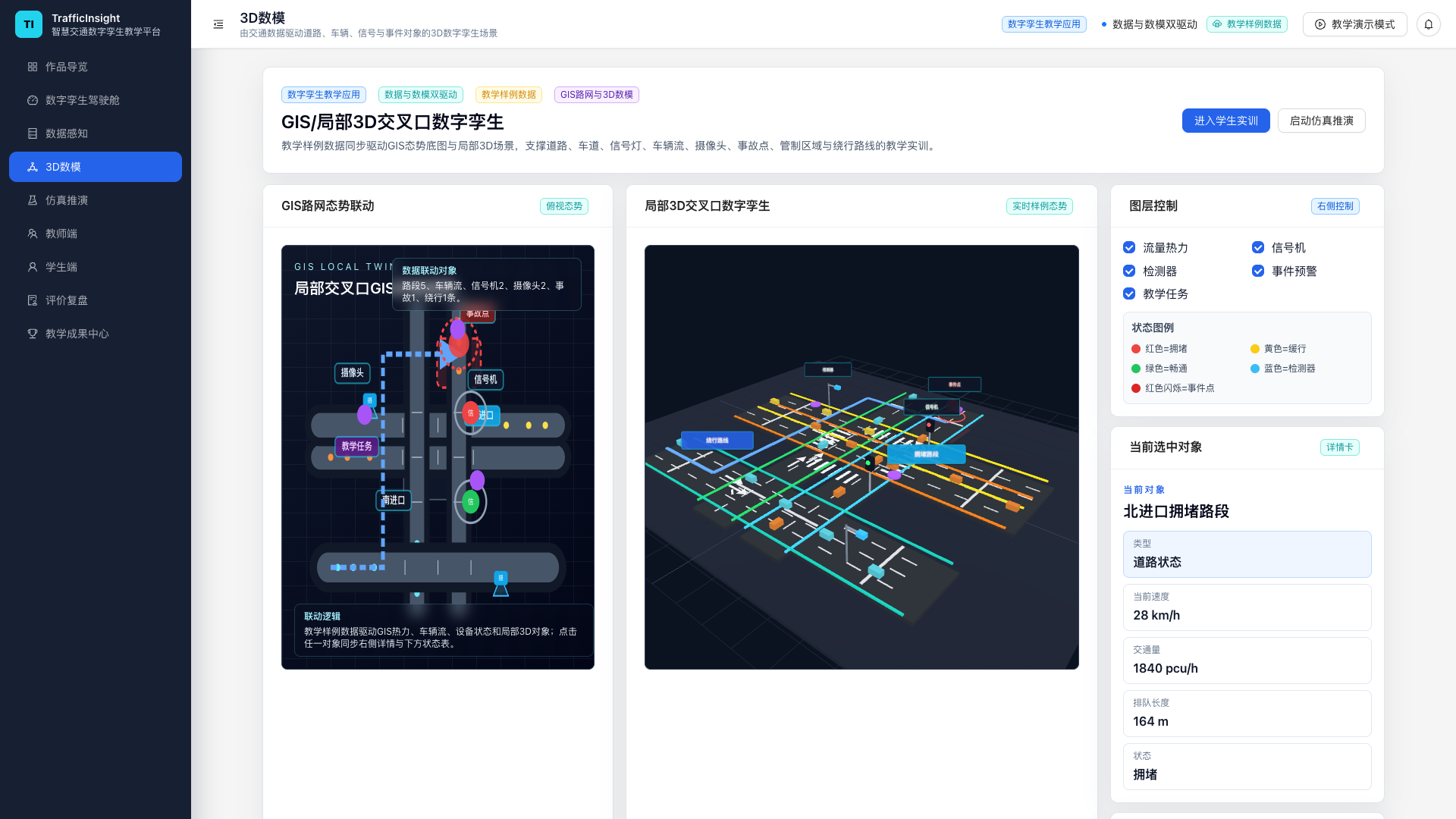
Task: Click the 拥堵路段 label in 3D scene
Action: 926,454
